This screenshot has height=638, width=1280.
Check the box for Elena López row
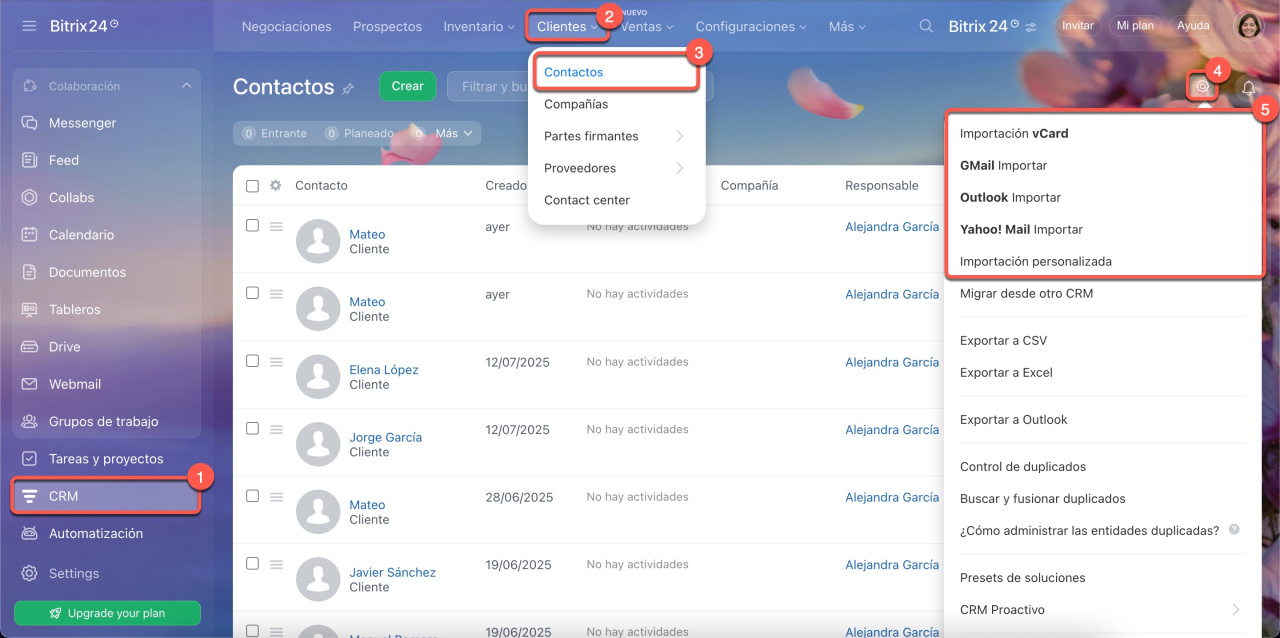click(x=252, y=361)
